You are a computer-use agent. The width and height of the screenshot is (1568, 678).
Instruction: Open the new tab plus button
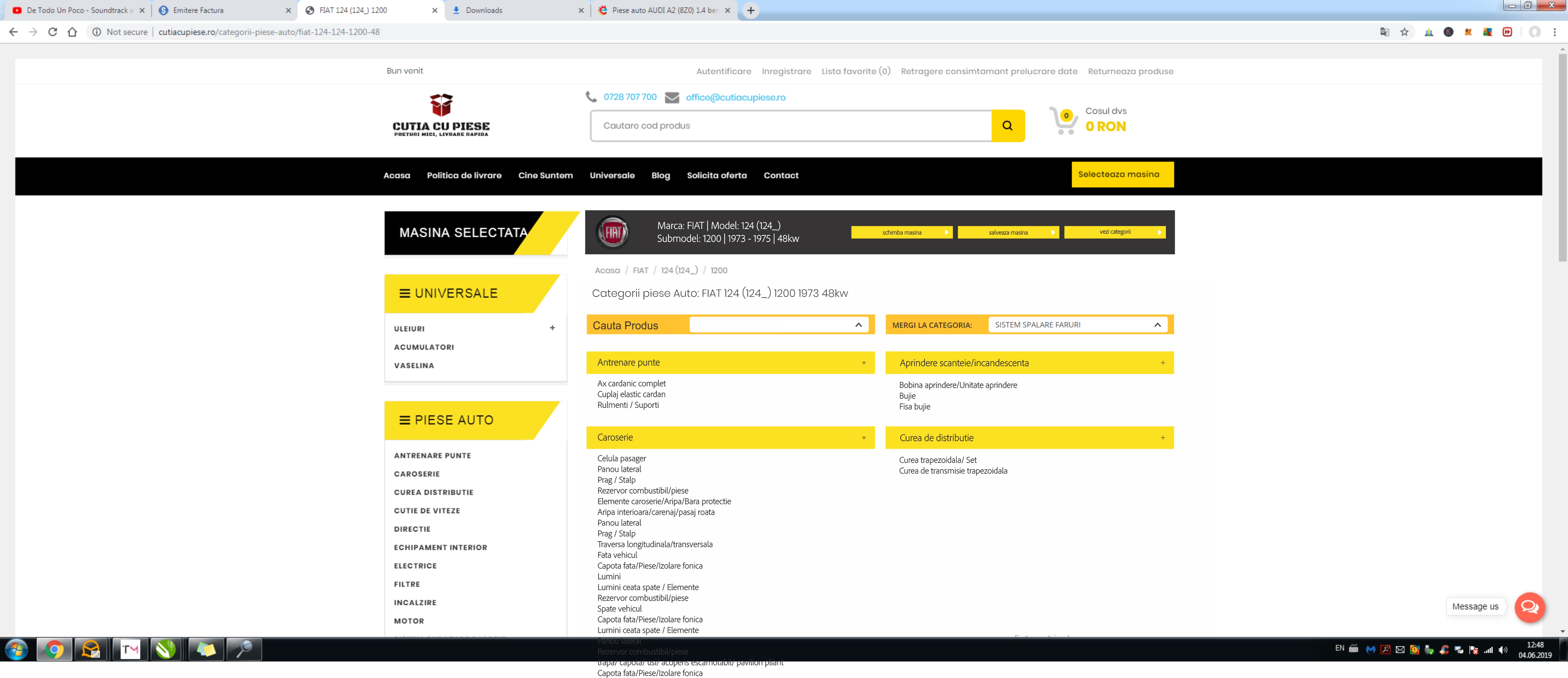pos(751,10)
